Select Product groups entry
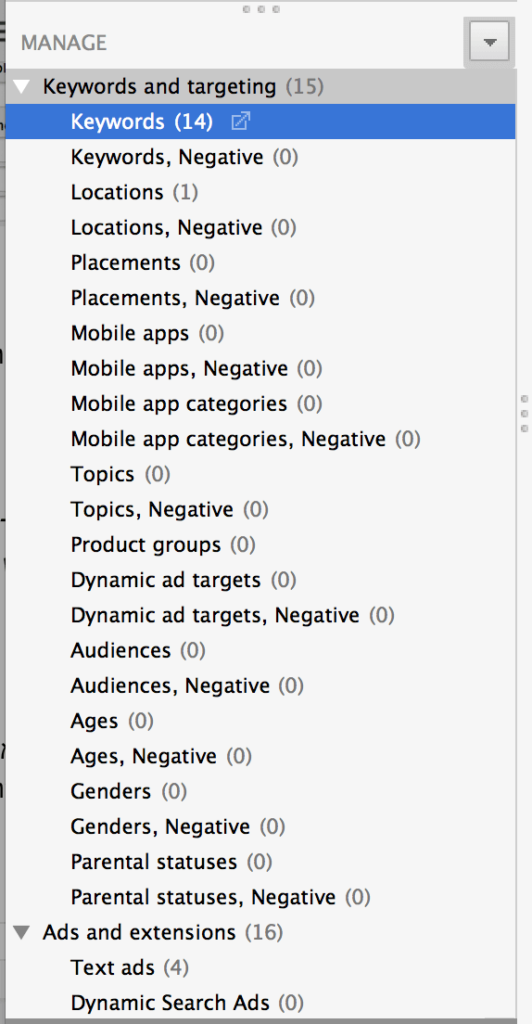This screenshot has width=532, height=1024. click(260, 545)
